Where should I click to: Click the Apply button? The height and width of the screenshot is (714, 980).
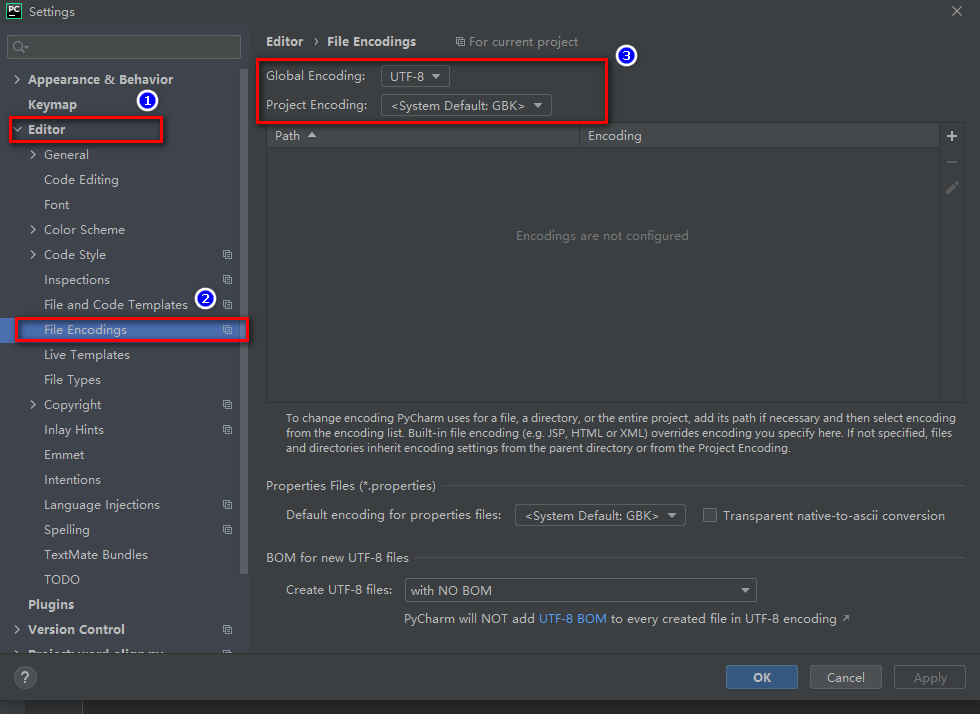(930, 677)
